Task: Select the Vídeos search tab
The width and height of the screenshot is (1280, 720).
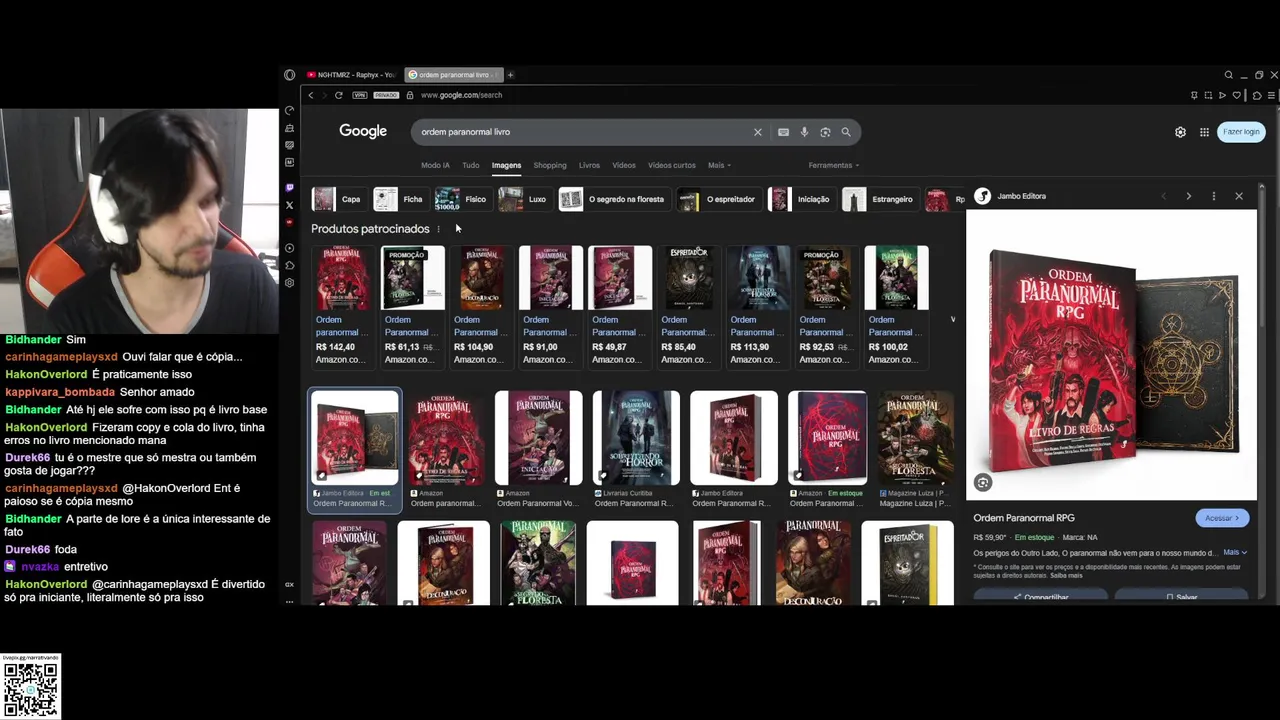Action: click(623, 165)
